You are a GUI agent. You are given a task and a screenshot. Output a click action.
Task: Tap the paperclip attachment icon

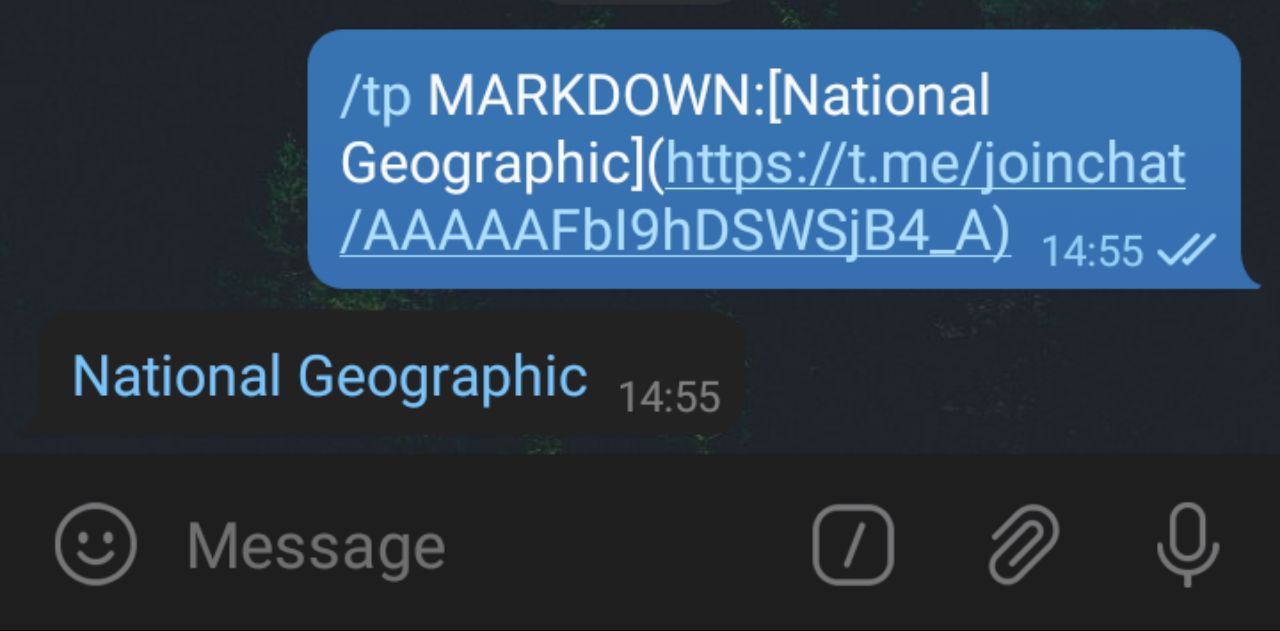(x=1024, y=545)
